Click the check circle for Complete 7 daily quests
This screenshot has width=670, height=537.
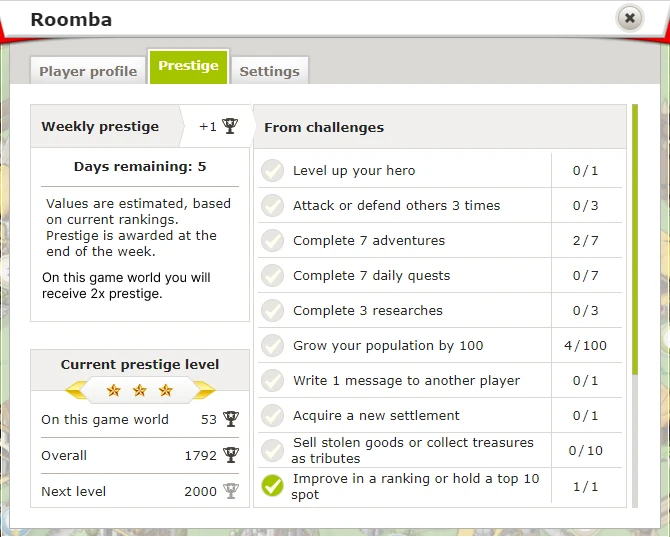[272, 276]
